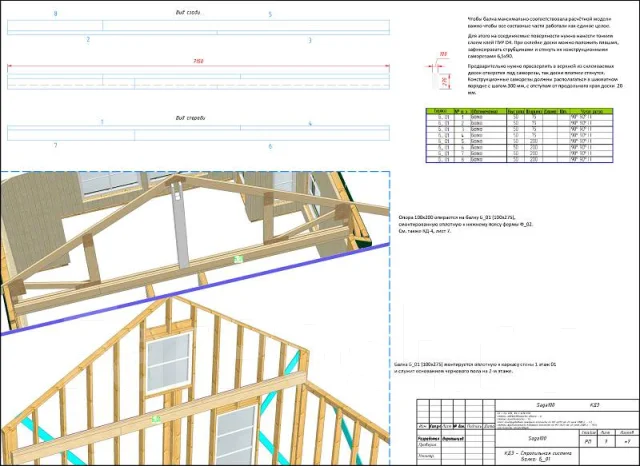
Task: Click the 'РП' stage cell in title block
Action: (588, 442)
